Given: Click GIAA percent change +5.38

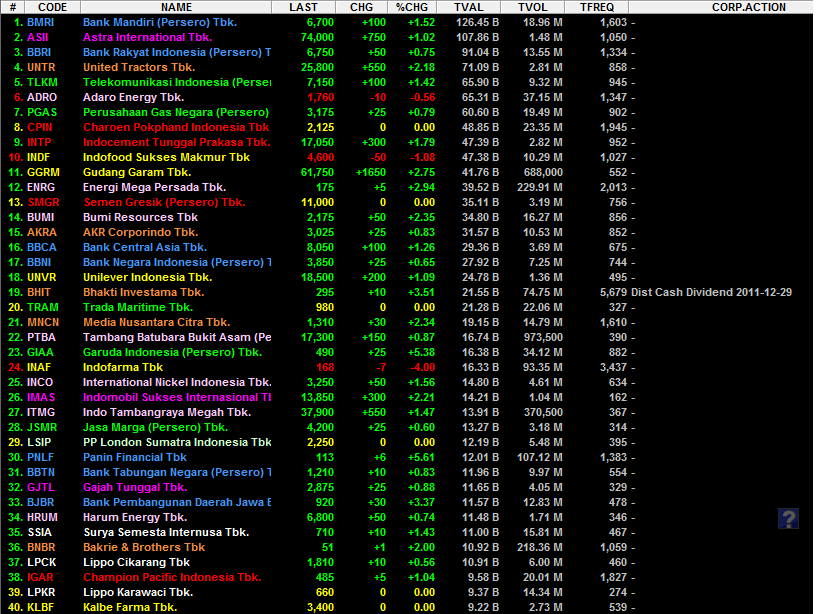Looking at the screenshot, I should (x=422, y=352).
